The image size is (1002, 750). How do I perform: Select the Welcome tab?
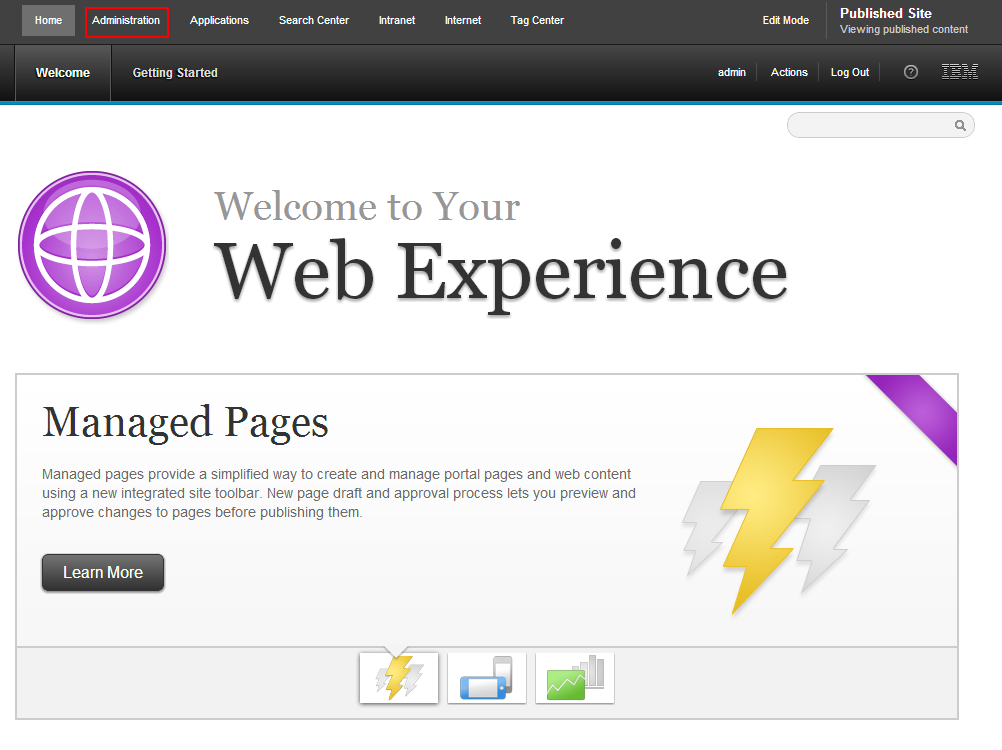(x=63, y=73)
